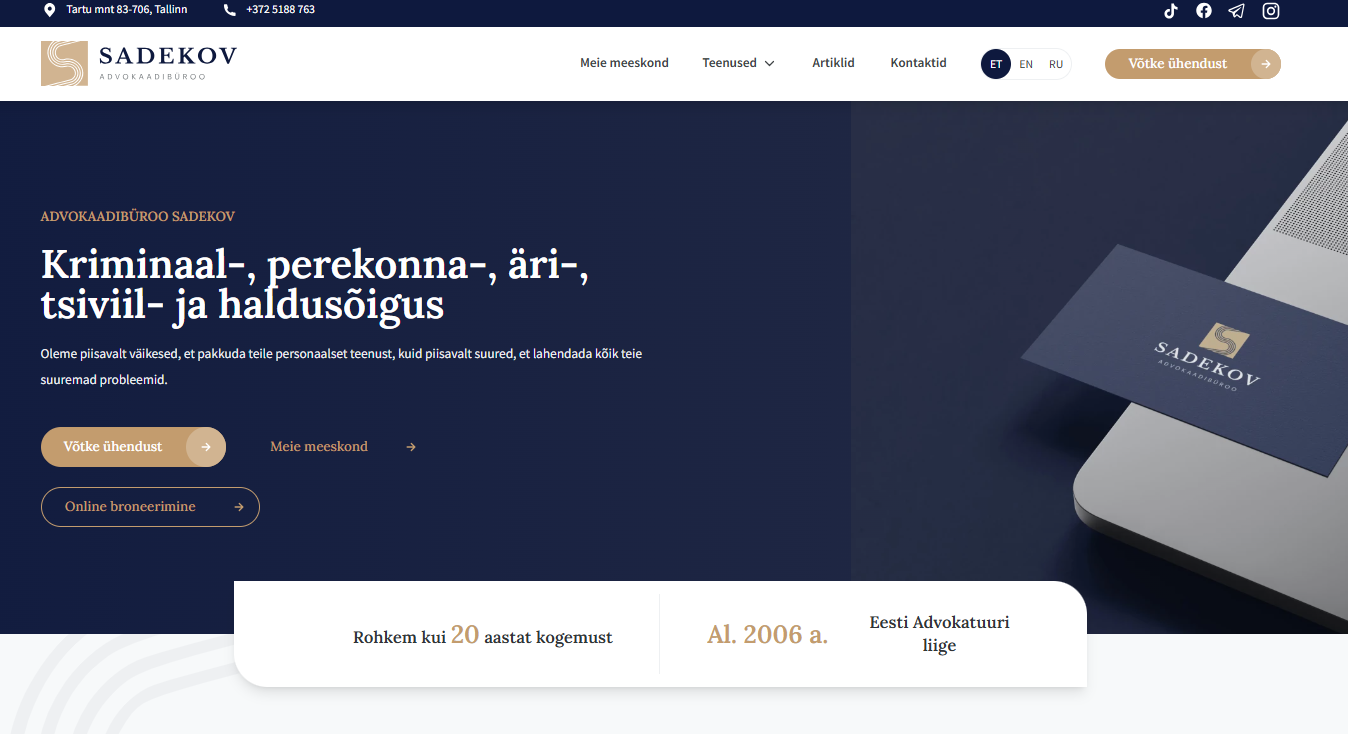Viewport: 1348px width, 734px height.
Task: Click the Sadekov logo in header
Action: 139,63
